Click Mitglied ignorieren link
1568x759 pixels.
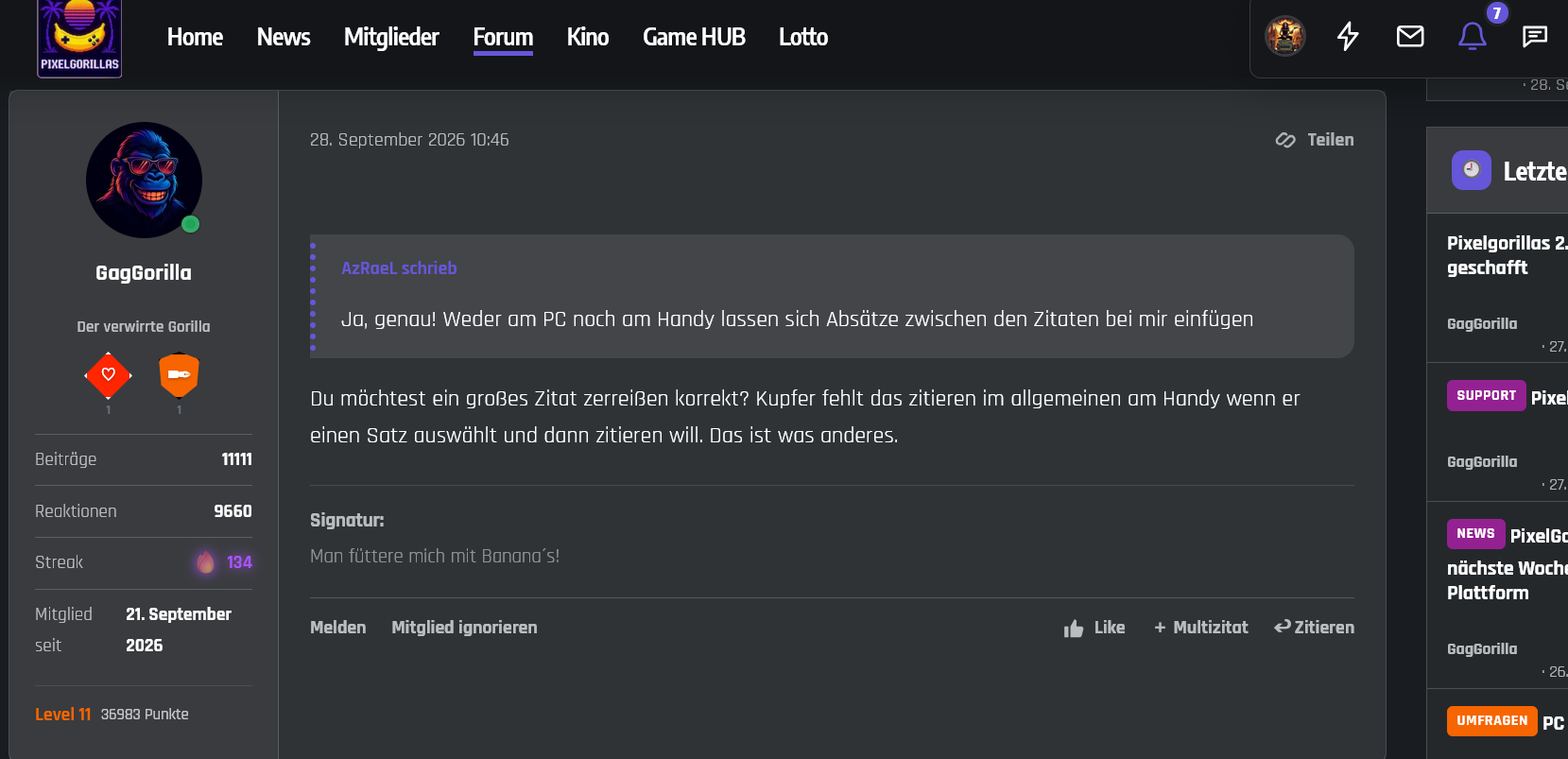point(464,628)
